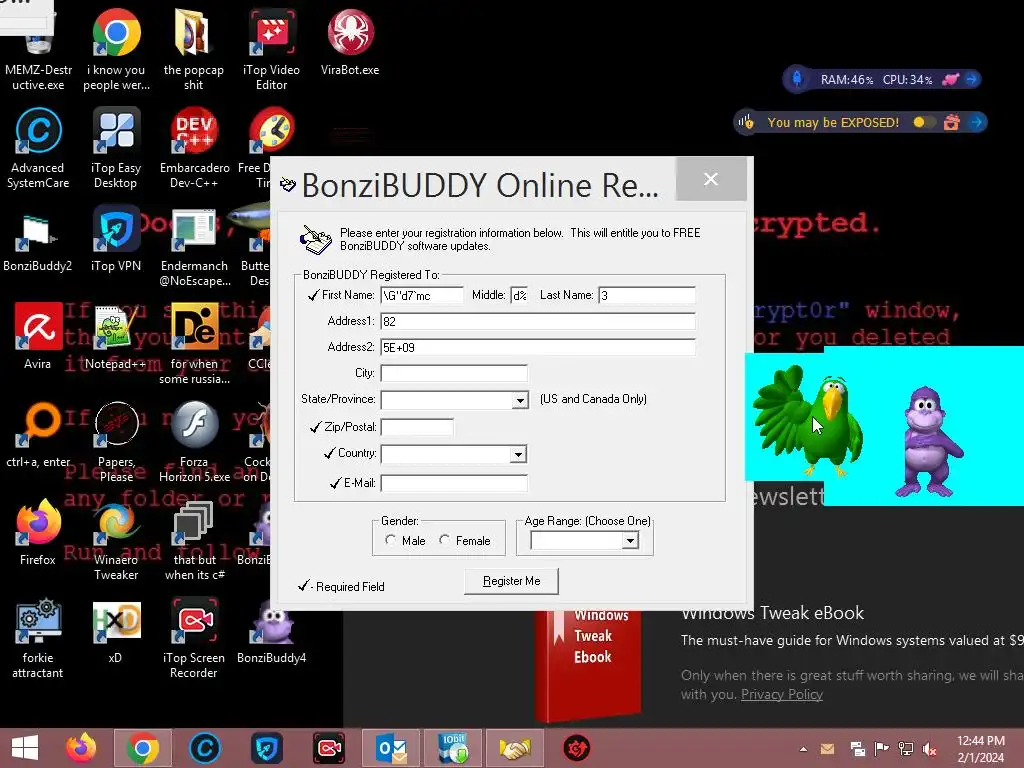The height and width of the screenshot is (768, 1024).
Task: Open iTop Screen Recorder taskbar icon
Action: pos(329,748)
